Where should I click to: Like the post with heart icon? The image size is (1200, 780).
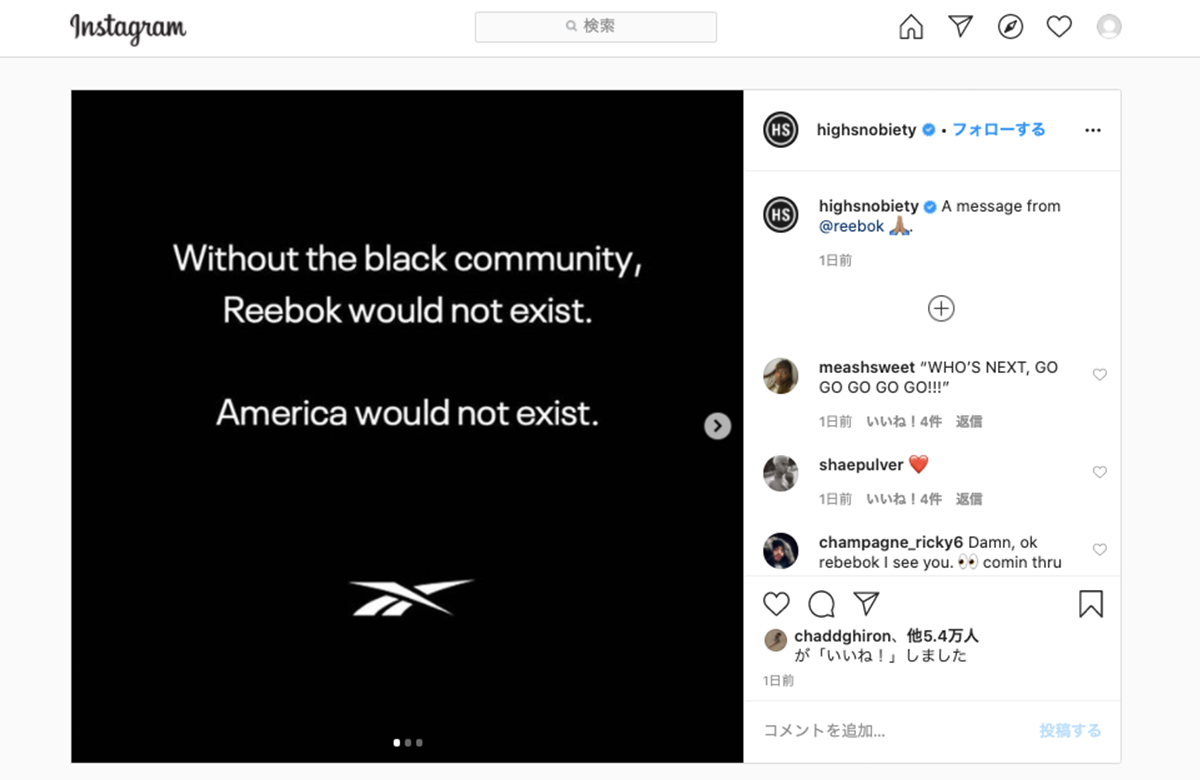[x=776, y=604]
